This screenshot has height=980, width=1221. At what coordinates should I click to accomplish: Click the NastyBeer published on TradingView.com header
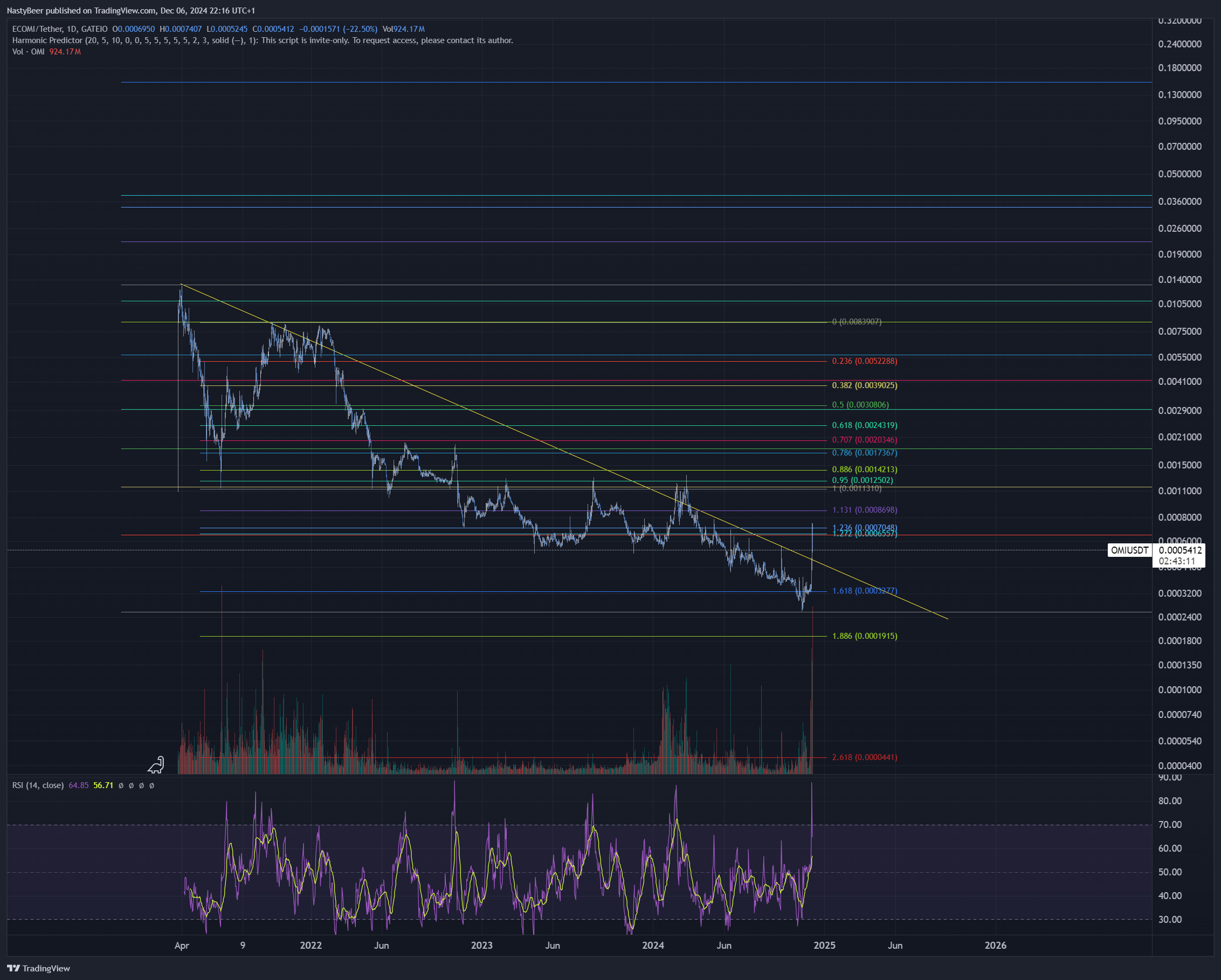[131, 11]
